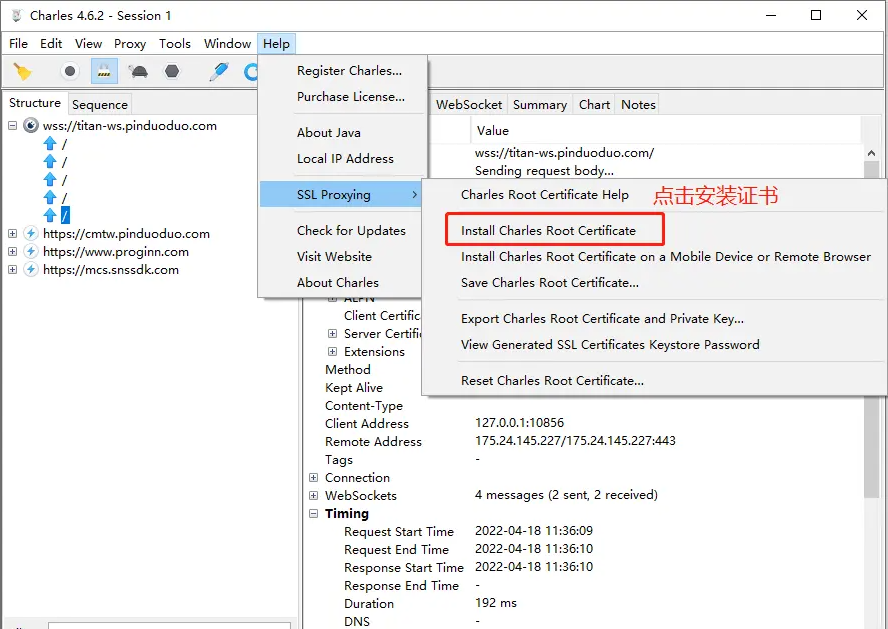Open the File menu

(18, 44)
